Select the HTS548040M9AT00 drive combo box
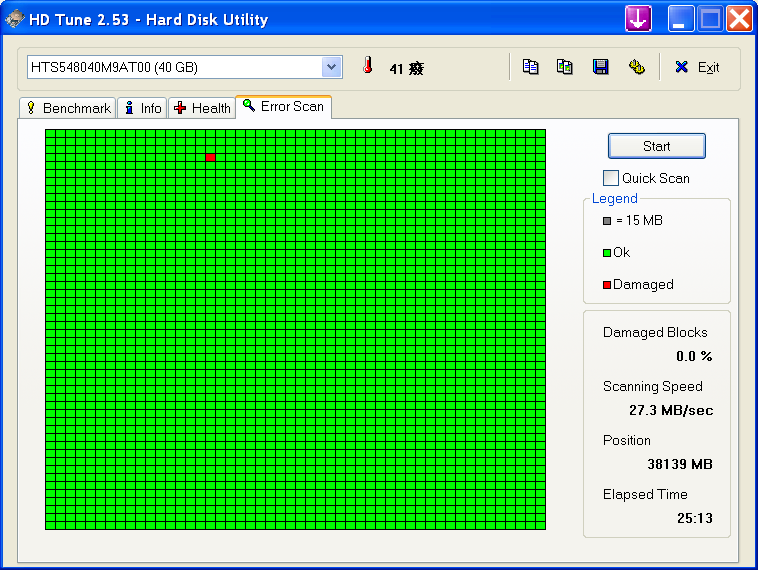The width and height of the screenshot is (758, 570). [185, 67]
